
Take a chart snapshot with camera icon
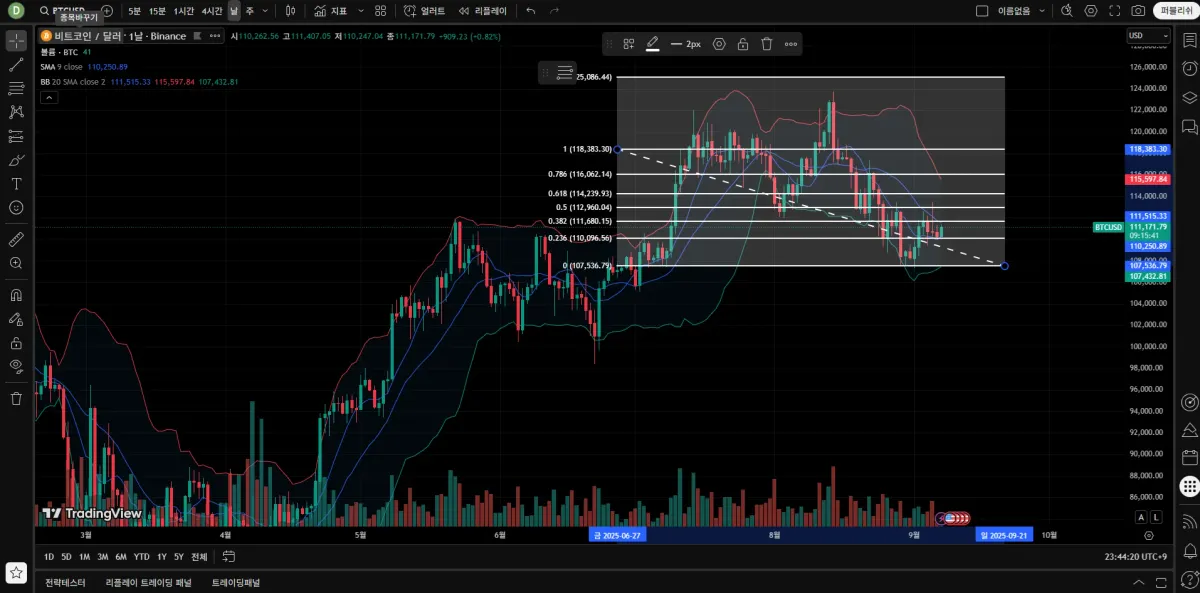point(1138,10)
